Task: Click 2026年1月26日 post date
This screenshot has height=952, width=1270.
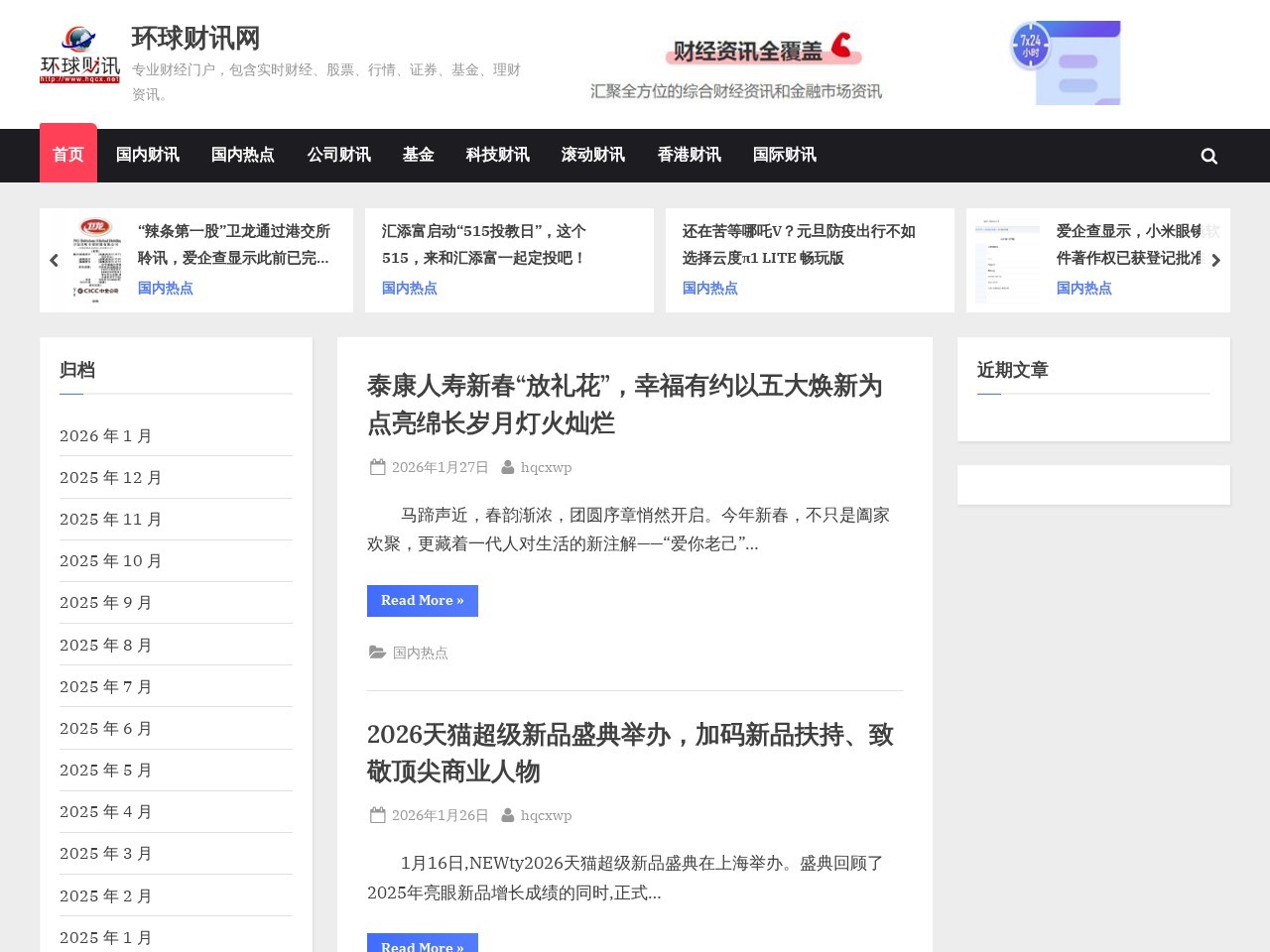Action: coord(441,815)
